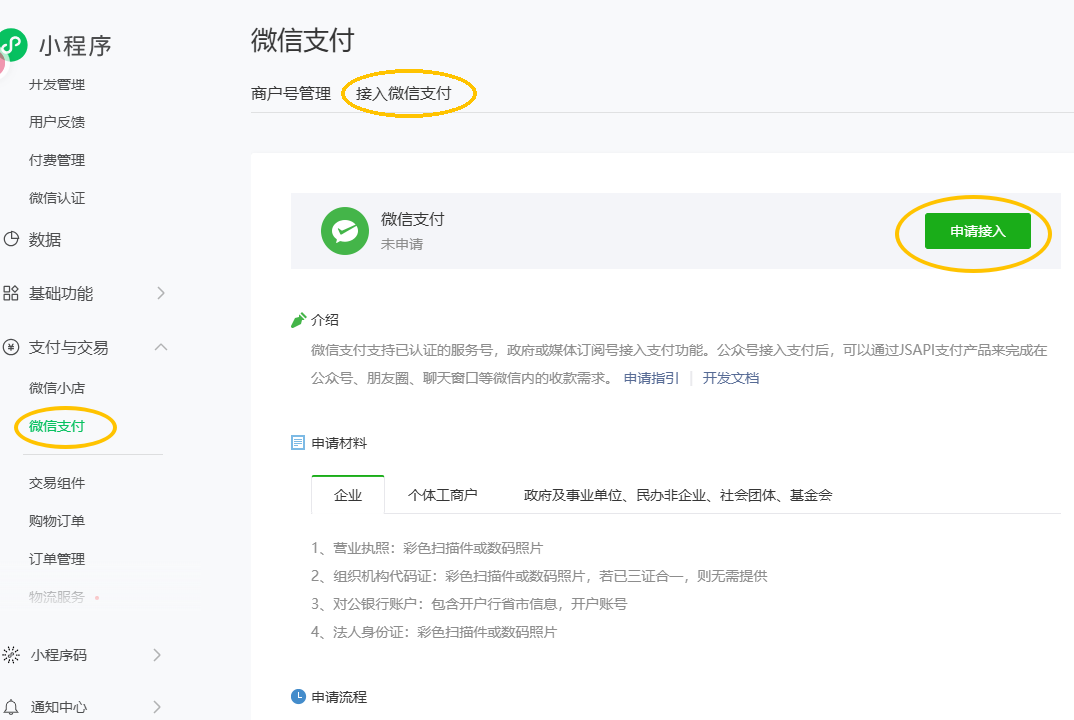Expand the 基础功能 menu chevron
The image size is (1074, 720).
161,293
